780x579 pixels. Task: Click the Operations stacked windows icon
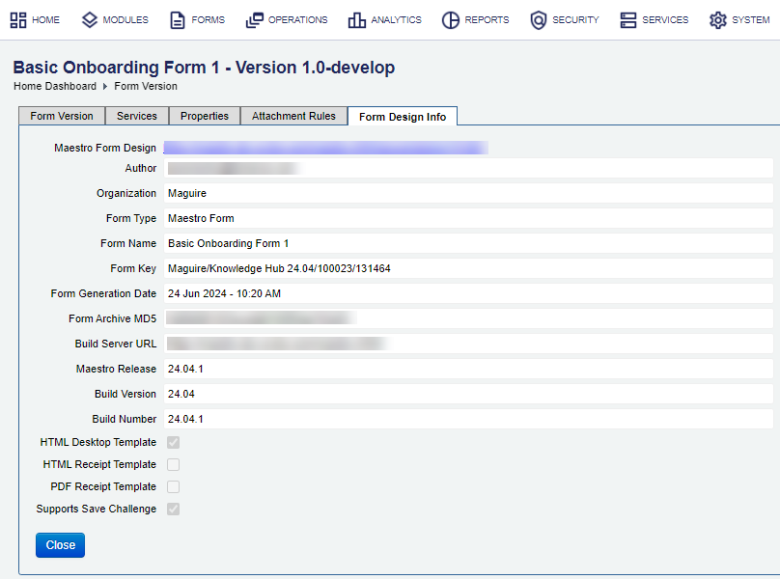click(x=255, y=20)
